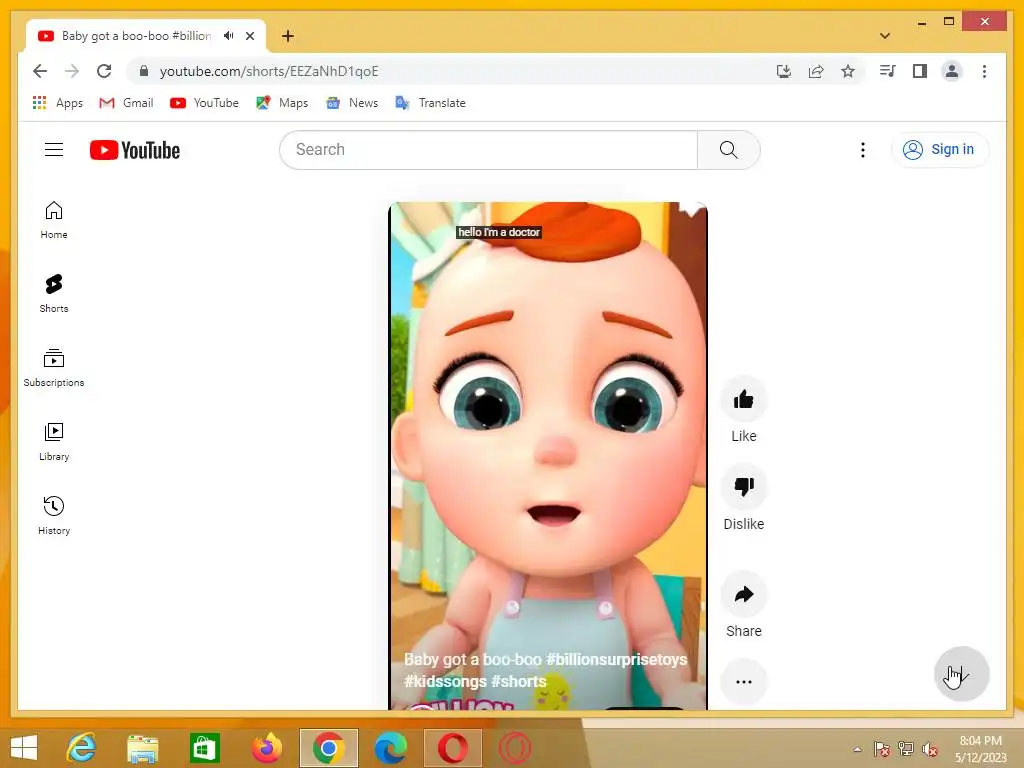The height and width of the screenshot is (768, 1024).
Task: Click the #shorts hashtag
Action: 519,681
